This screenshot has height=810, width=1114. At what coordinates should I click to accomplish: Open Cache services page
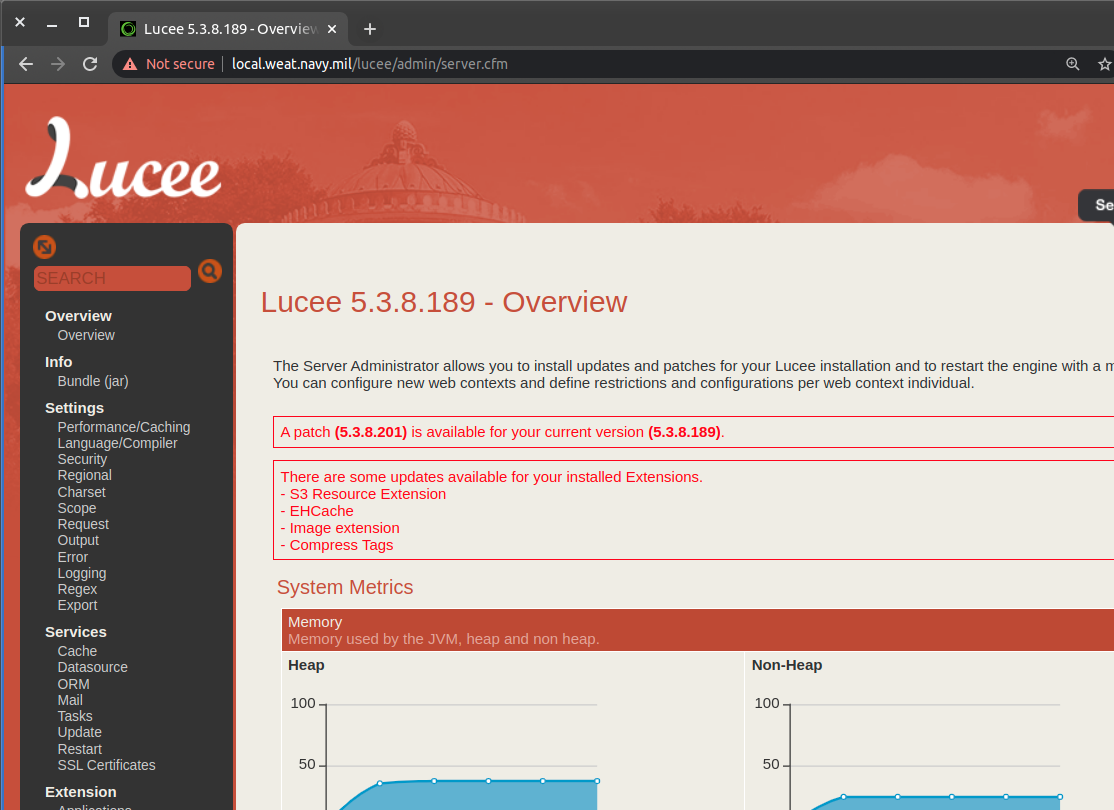click(x=77, y=652)
